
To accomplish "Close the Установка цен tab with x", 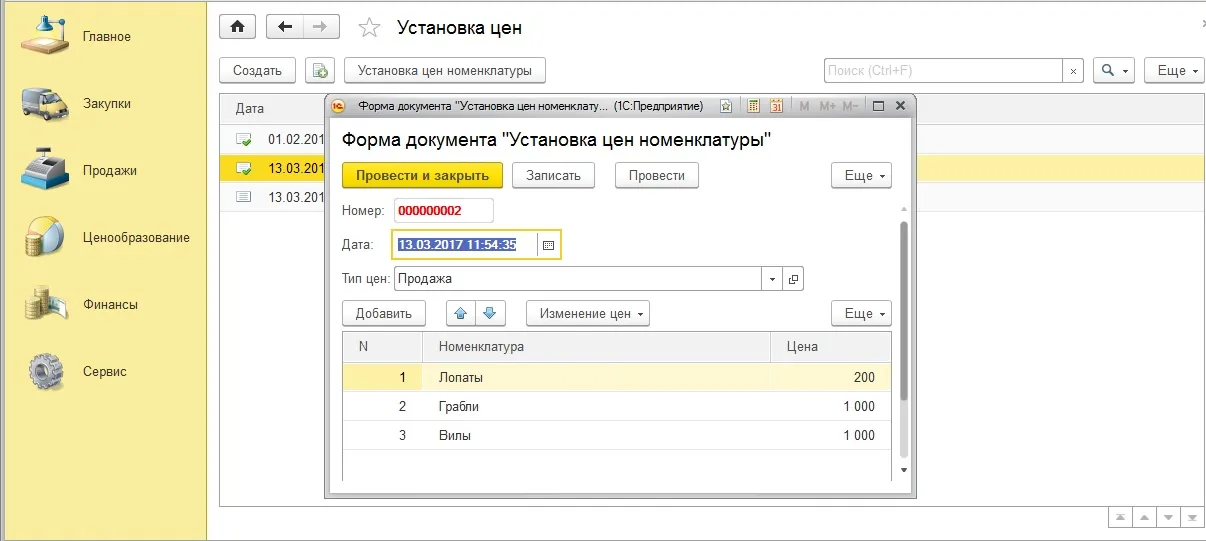I will (x=1202, y=22).
